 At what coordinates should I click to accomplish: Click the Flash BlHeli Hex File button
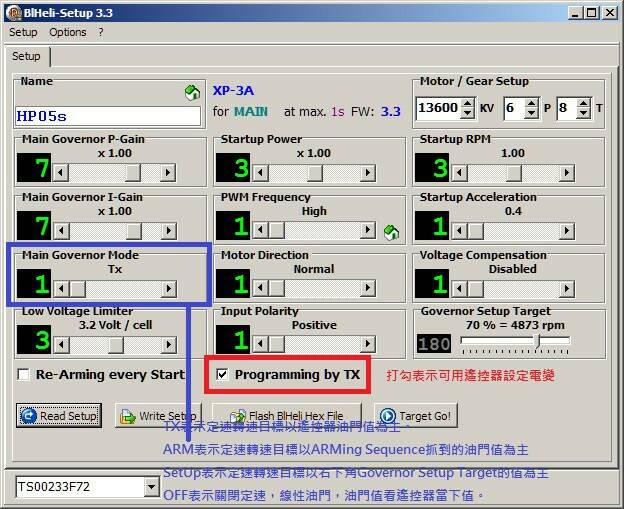(287, 415)
